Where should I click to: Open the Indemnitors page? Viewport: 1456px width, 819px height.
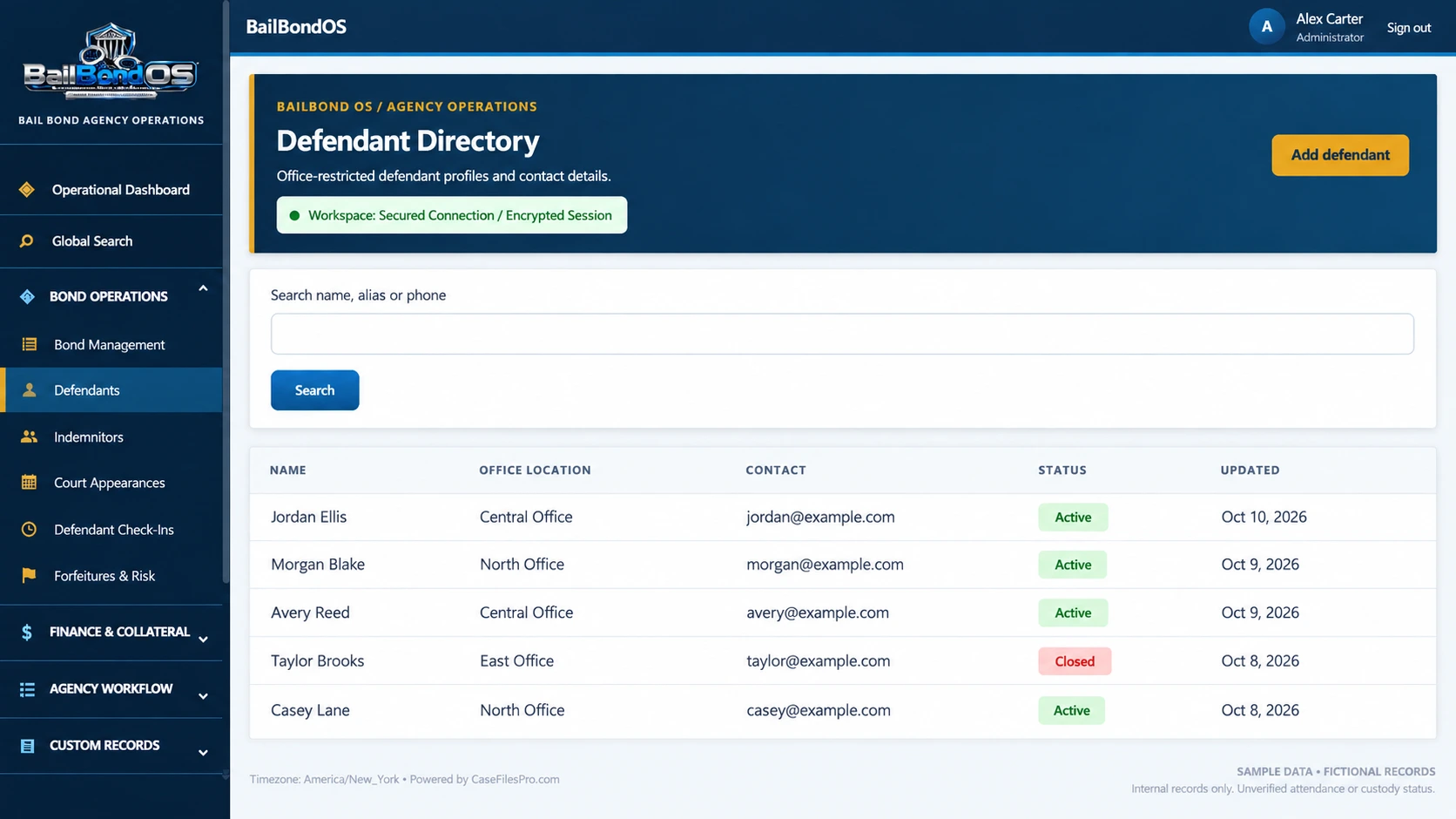tap(111, 437)
